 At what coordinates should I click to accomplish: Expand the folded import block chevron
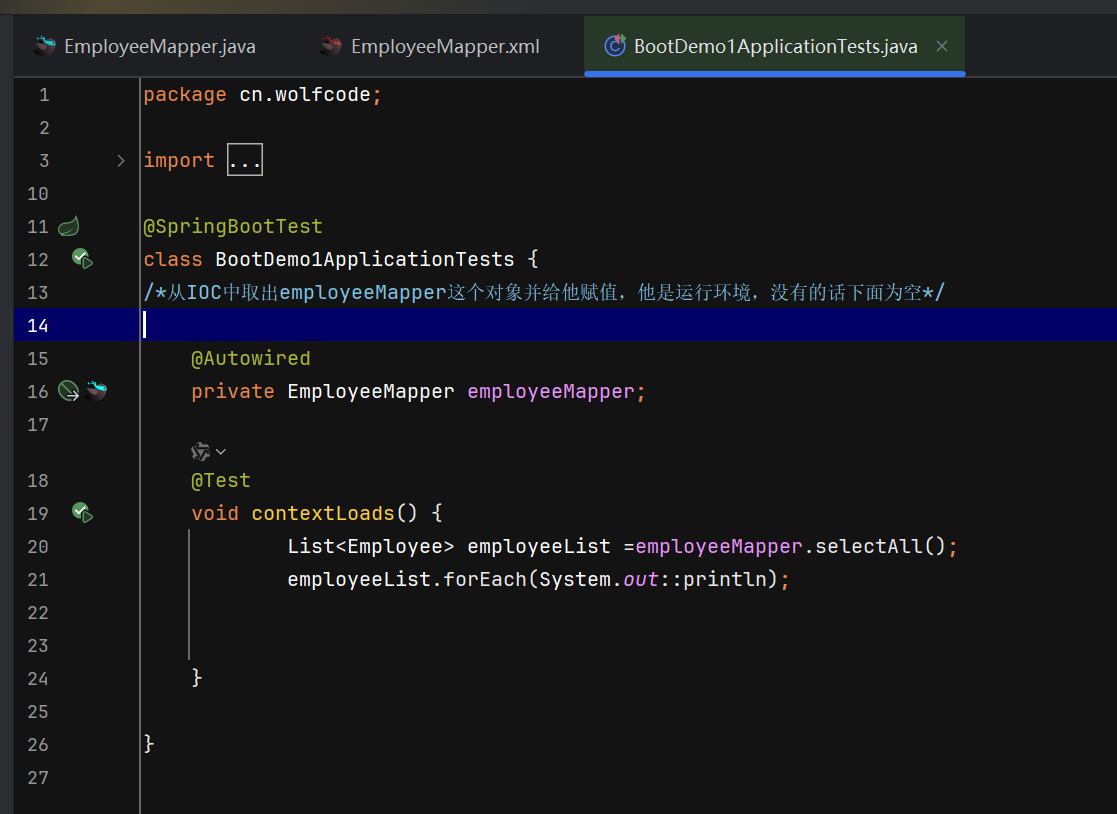[121, 161]
